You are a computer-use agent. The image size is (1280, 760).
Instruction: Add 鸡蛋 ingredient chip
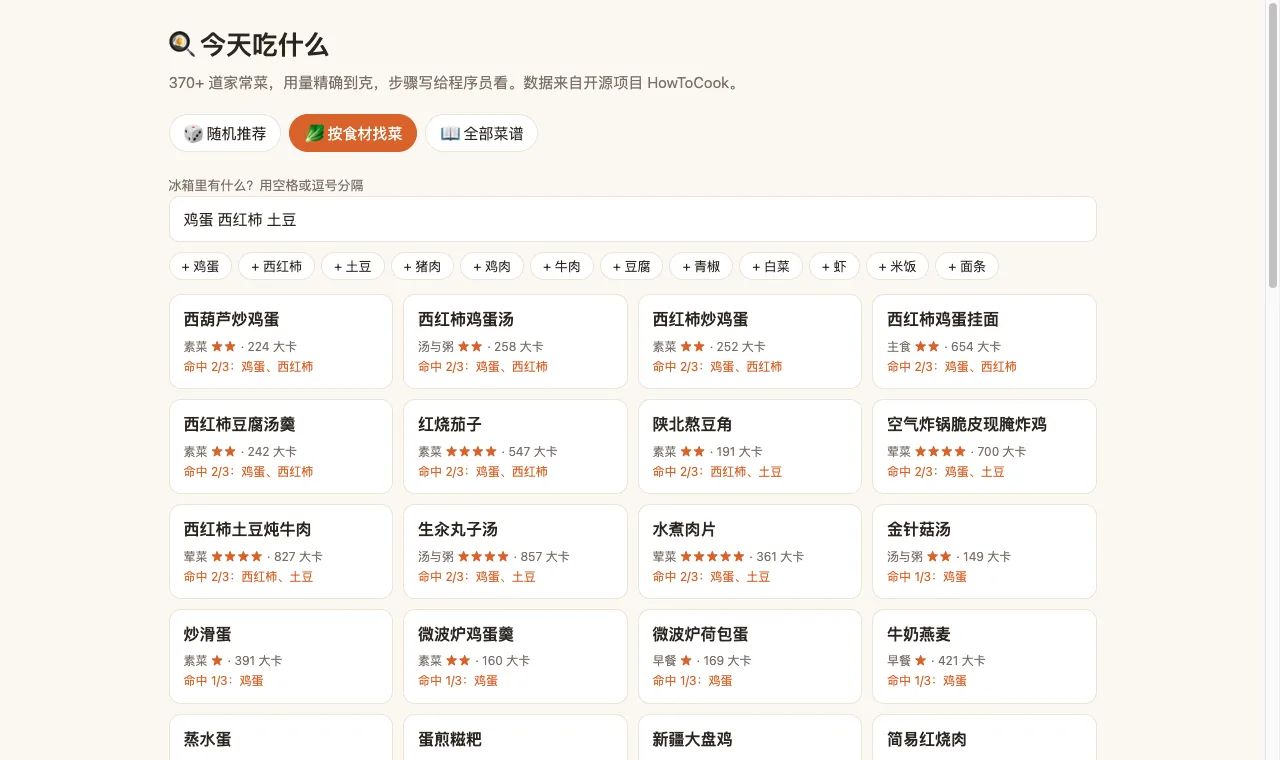click(x=200, y=266)
